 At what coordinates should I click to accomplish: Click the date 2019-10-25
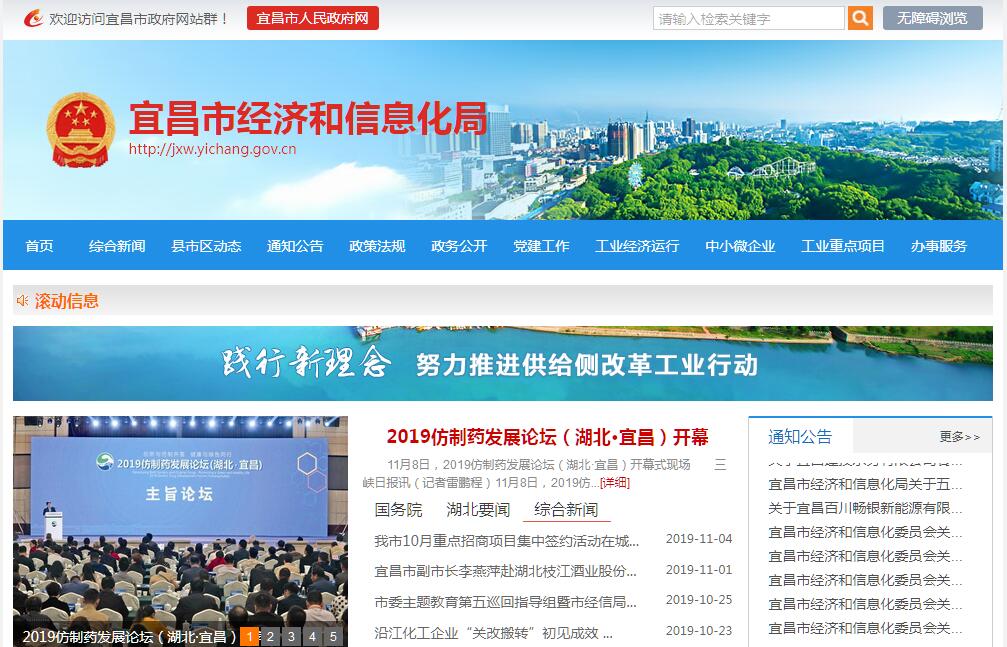(699, 600)
